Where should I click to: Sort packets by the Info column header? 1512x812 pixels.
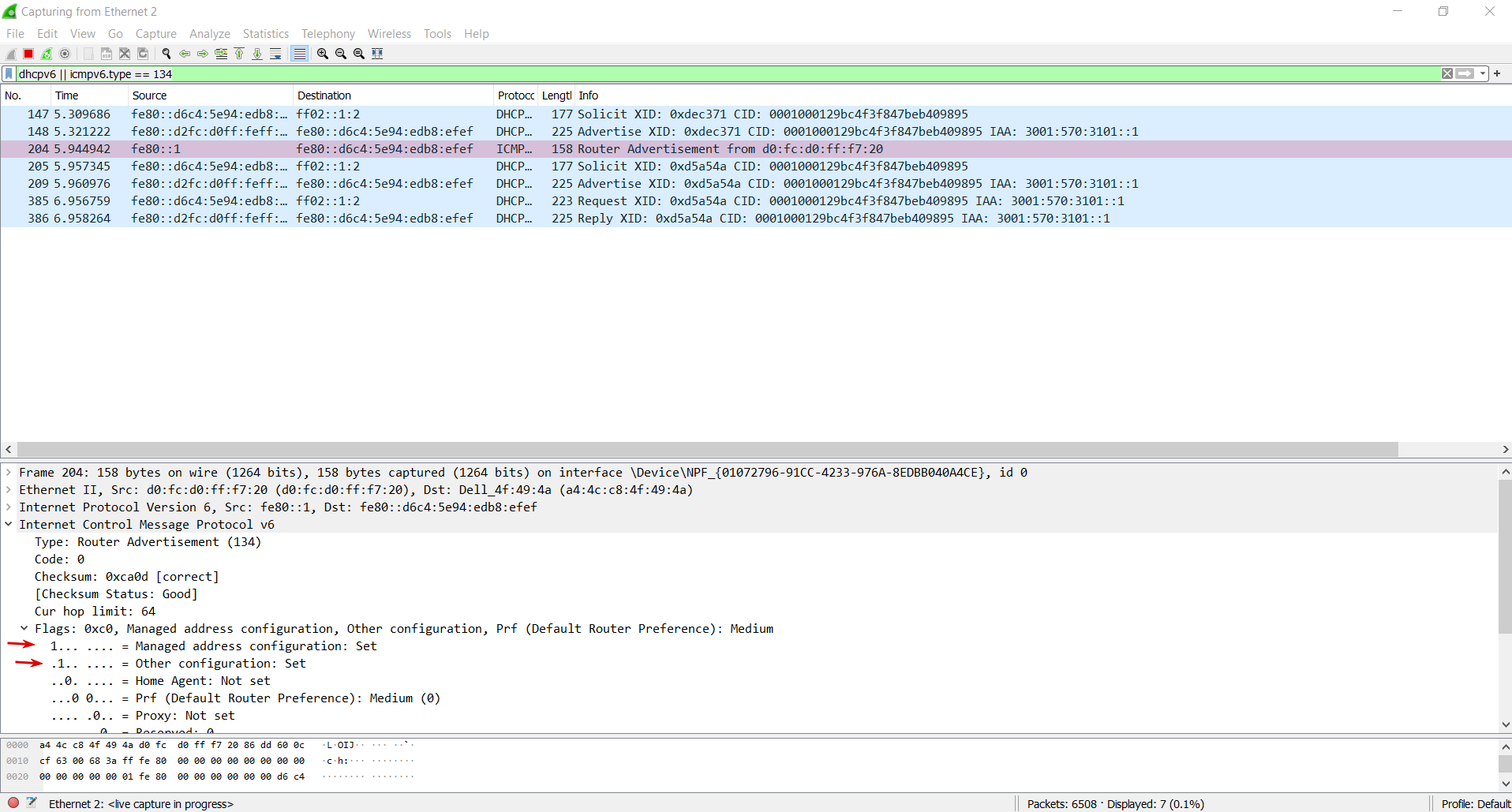[x=1042, y=95]
